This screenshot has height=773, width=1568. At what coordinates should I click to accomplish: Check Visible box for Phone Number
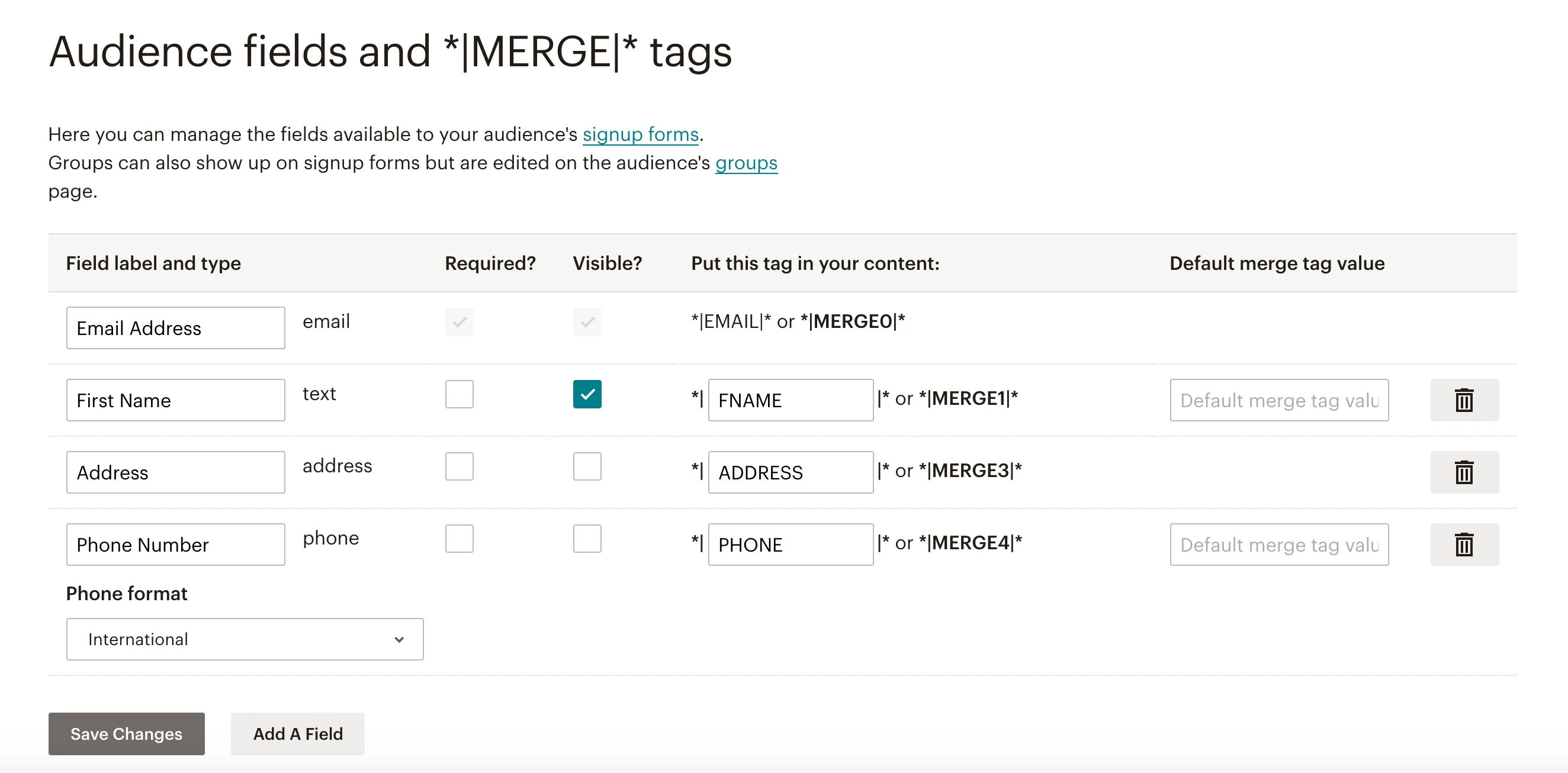tap(587, 539)
